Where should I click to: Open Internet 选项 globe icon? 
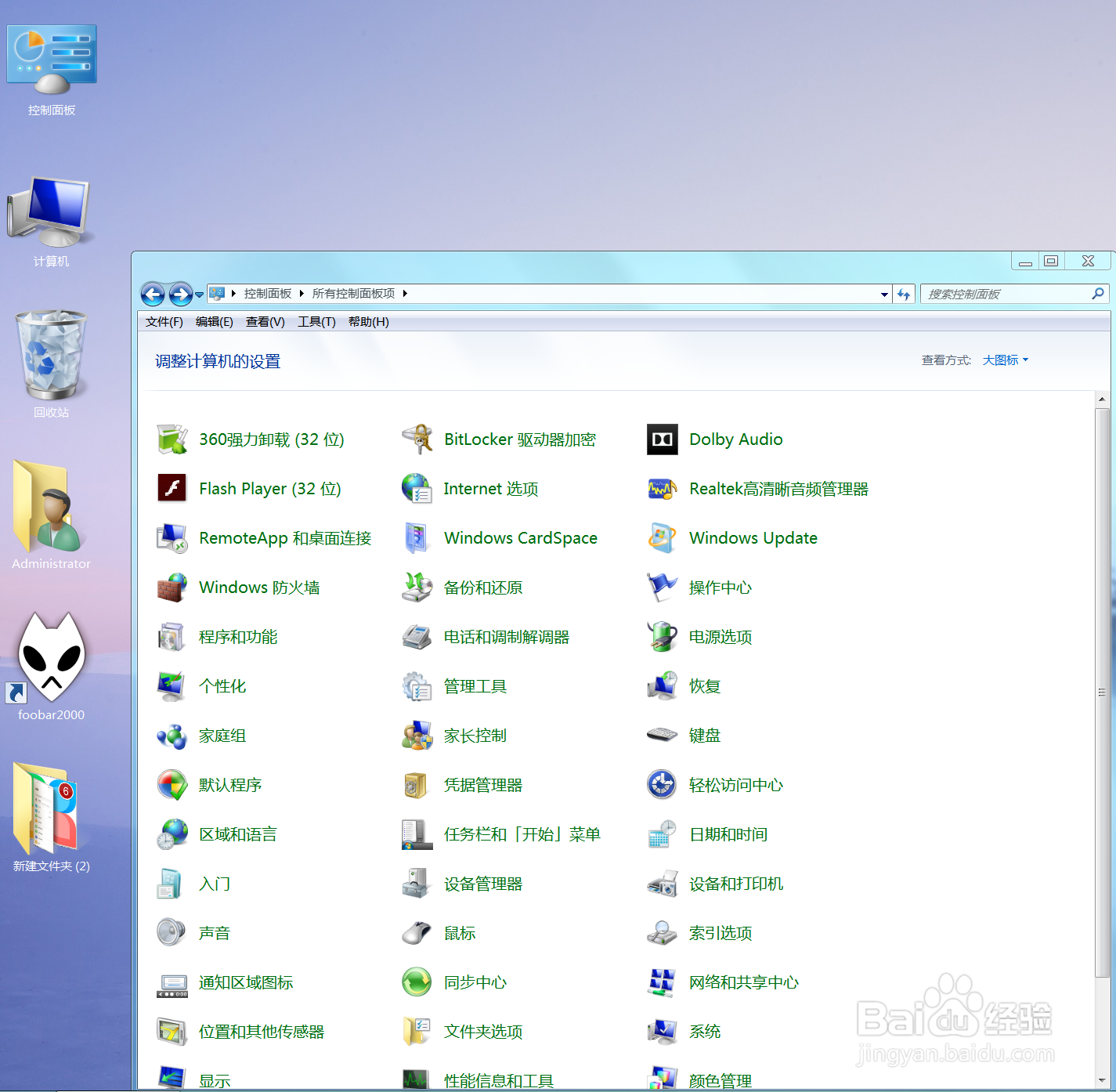417,489
